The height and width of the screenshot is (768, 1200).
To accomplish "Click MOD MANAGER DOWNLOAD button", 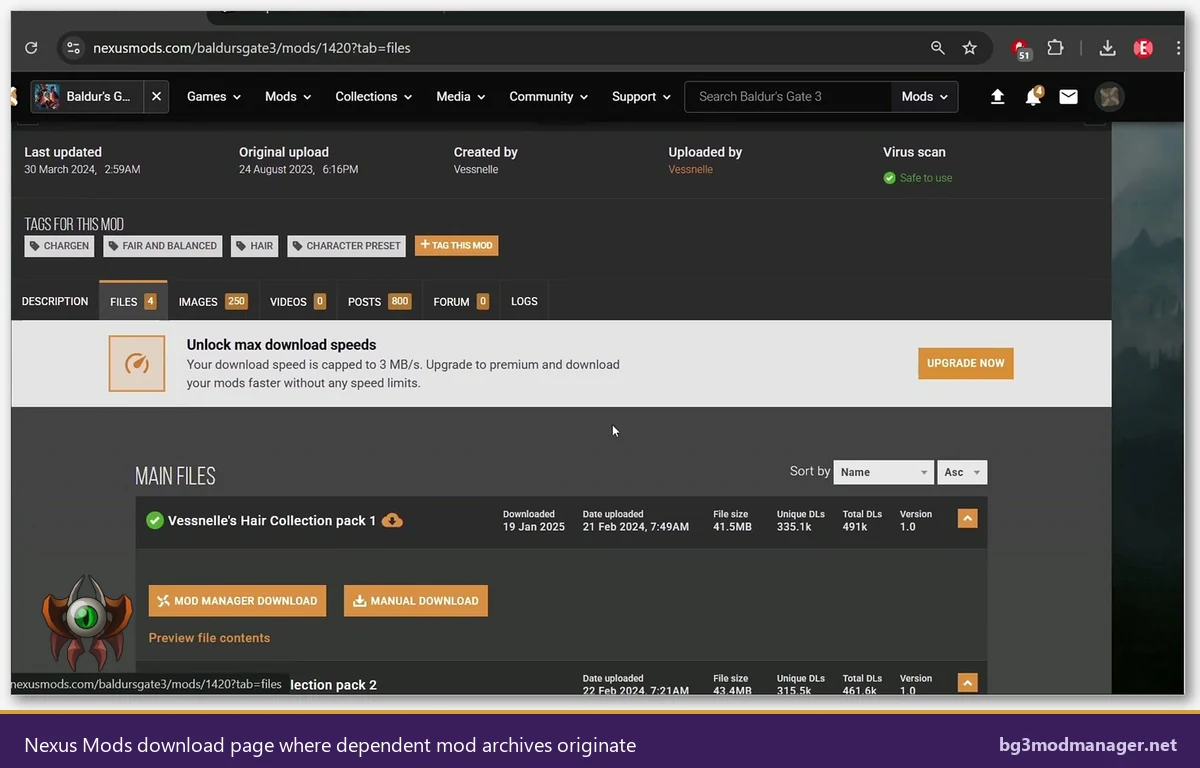I will click(237, 601).
